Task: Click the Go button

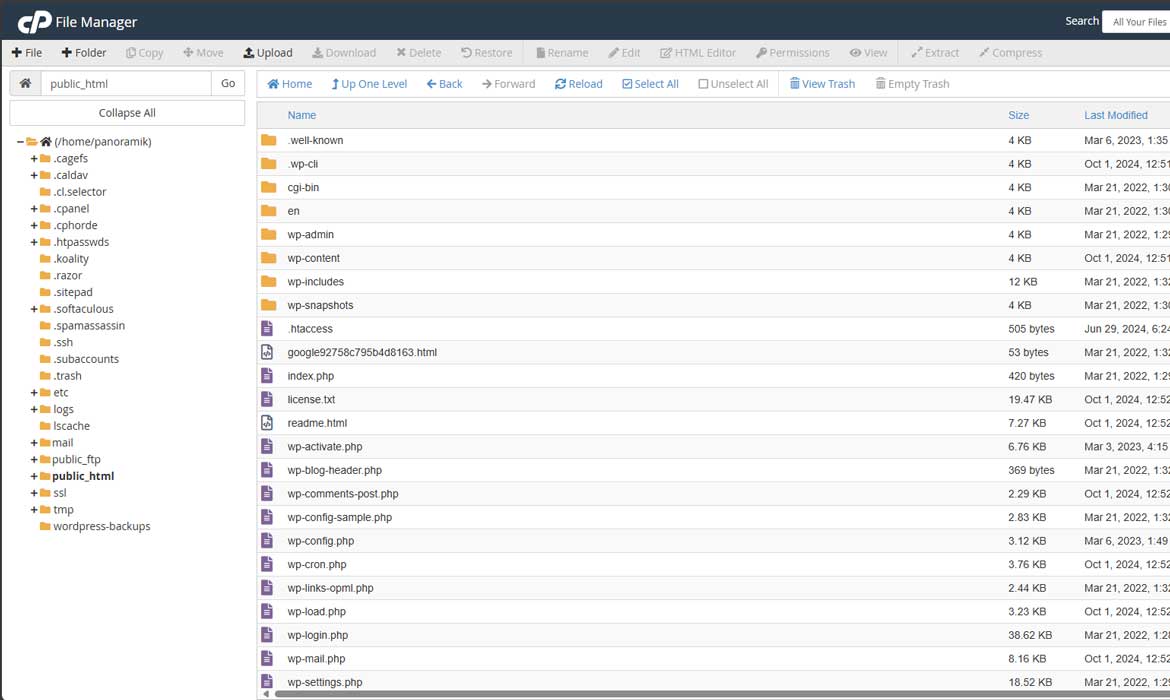Action: coord(228,84)
